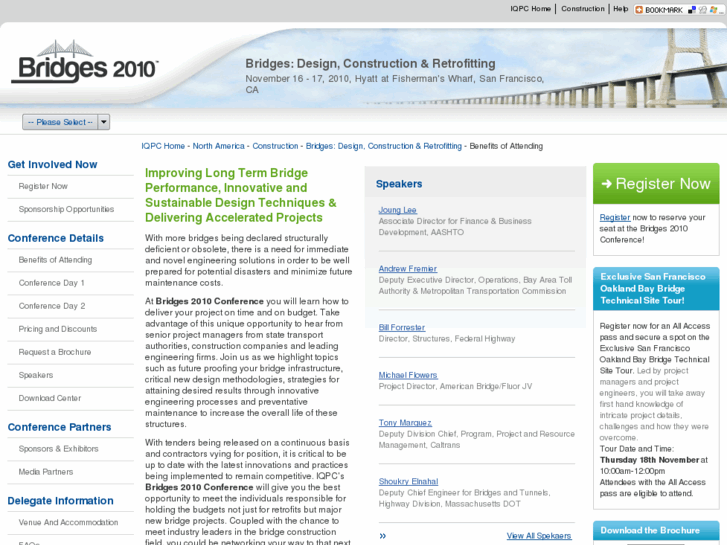Click the View All Speakers link
Screen dimensions: 727x545
pos(539,536)
